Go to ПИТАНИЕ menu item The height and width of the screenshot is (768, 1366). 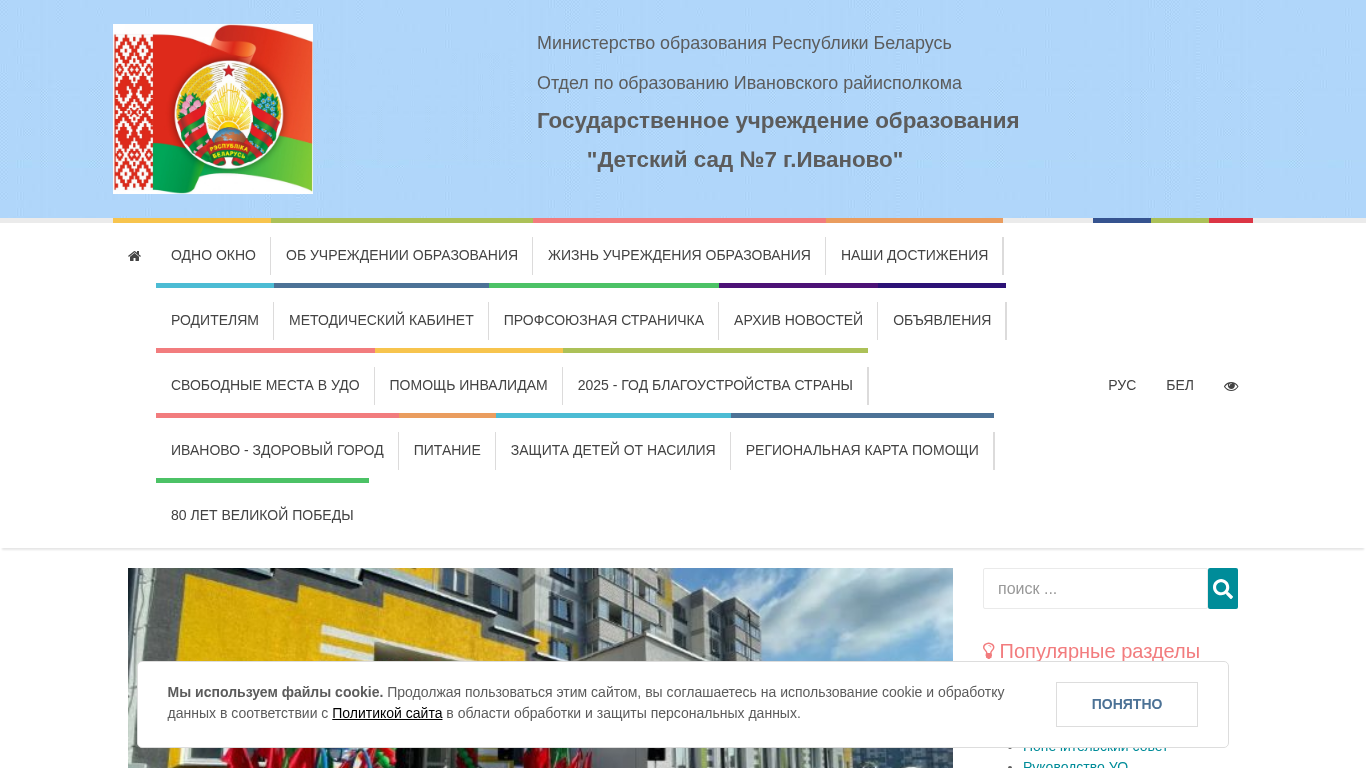point(447,450)
